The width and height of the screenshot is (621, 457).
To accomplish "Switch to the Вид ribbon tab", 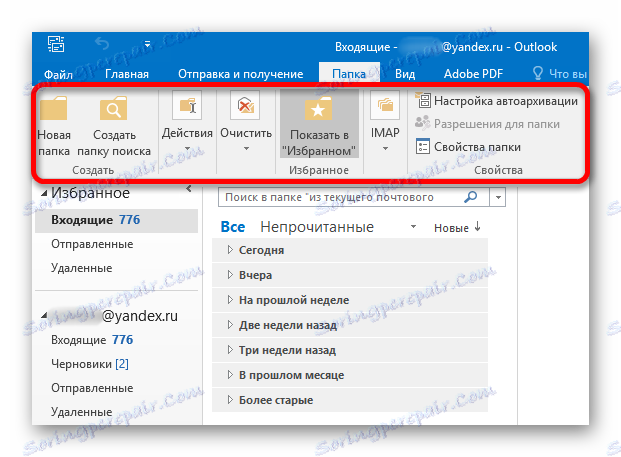I will pos(405,74).
